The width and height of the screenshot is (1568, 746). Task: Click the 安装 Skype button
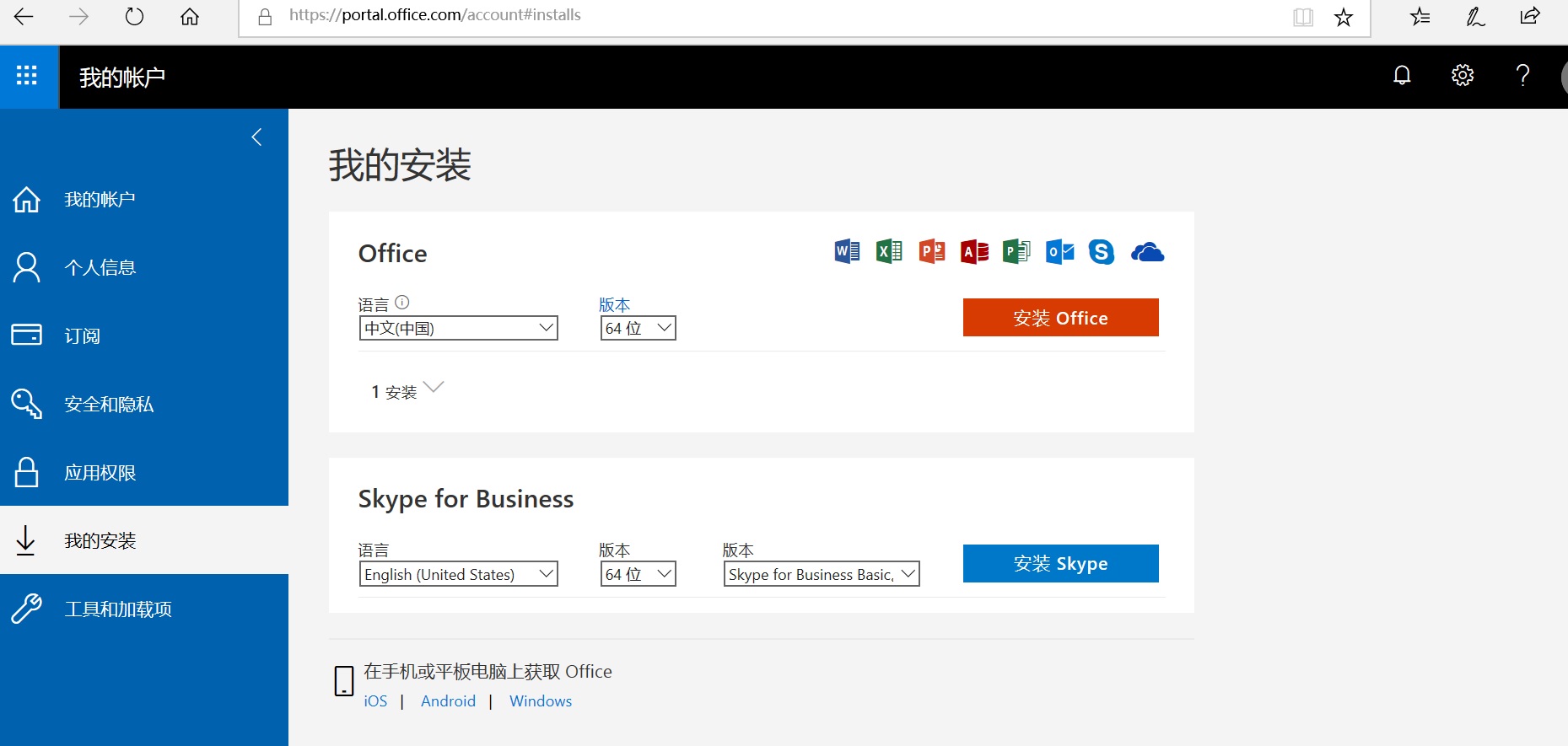click(x=1061, y=563)
